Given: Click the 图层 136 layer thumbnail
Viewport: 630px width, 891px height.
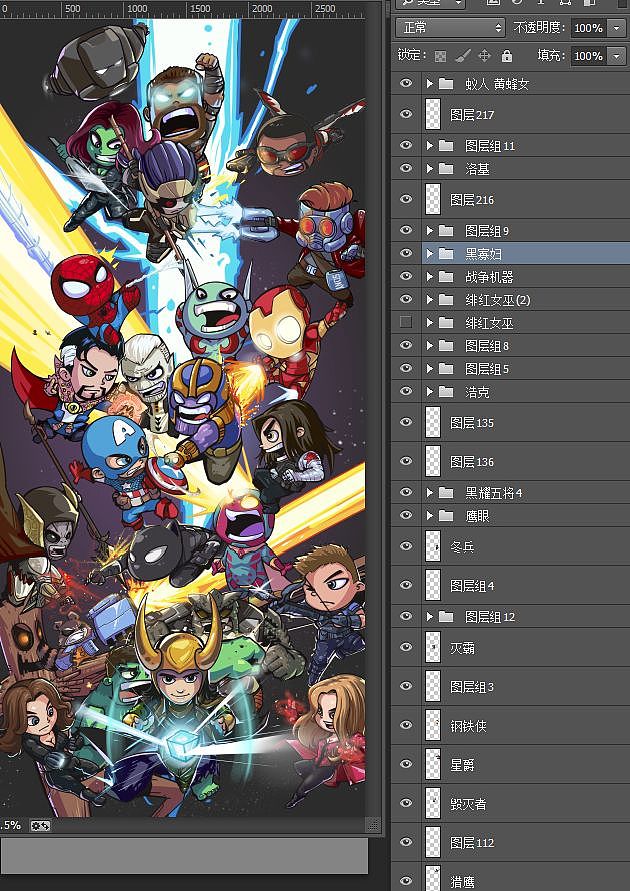Looking at the screenshot, I should [433, 461].
